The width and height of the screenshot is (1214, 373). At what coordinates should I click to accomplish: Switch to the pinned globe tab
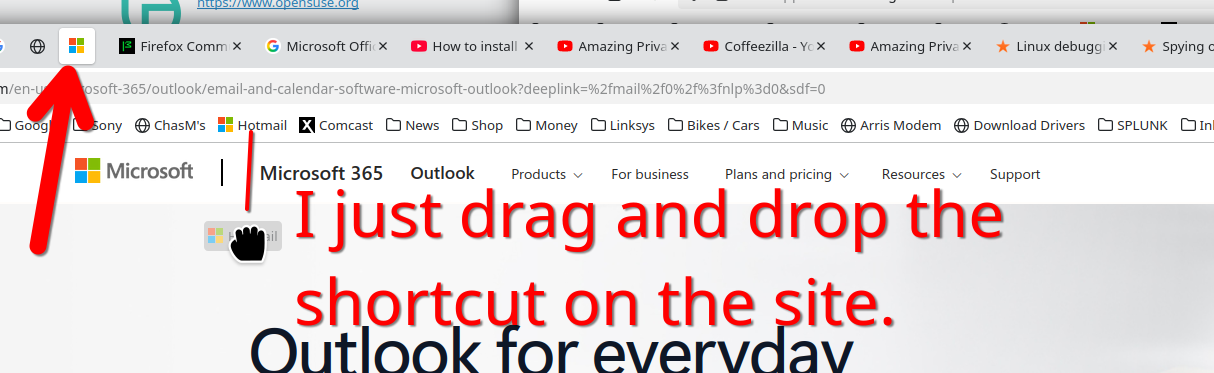click(x=37, y=46)
